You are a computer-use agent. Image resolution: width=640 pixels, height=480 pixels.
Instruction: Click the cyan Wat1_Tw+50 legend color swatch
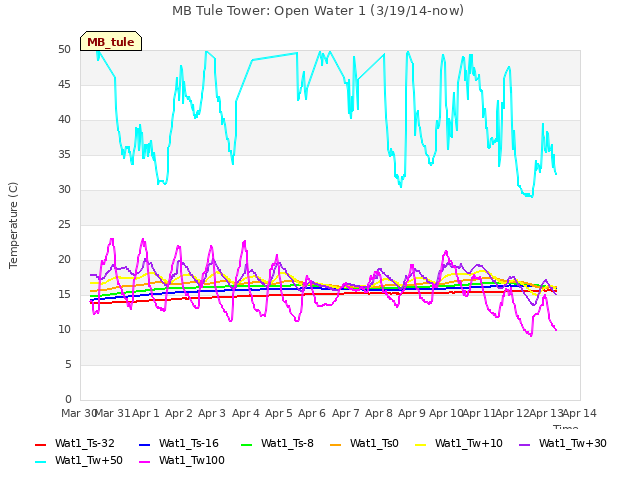[41, 462]
